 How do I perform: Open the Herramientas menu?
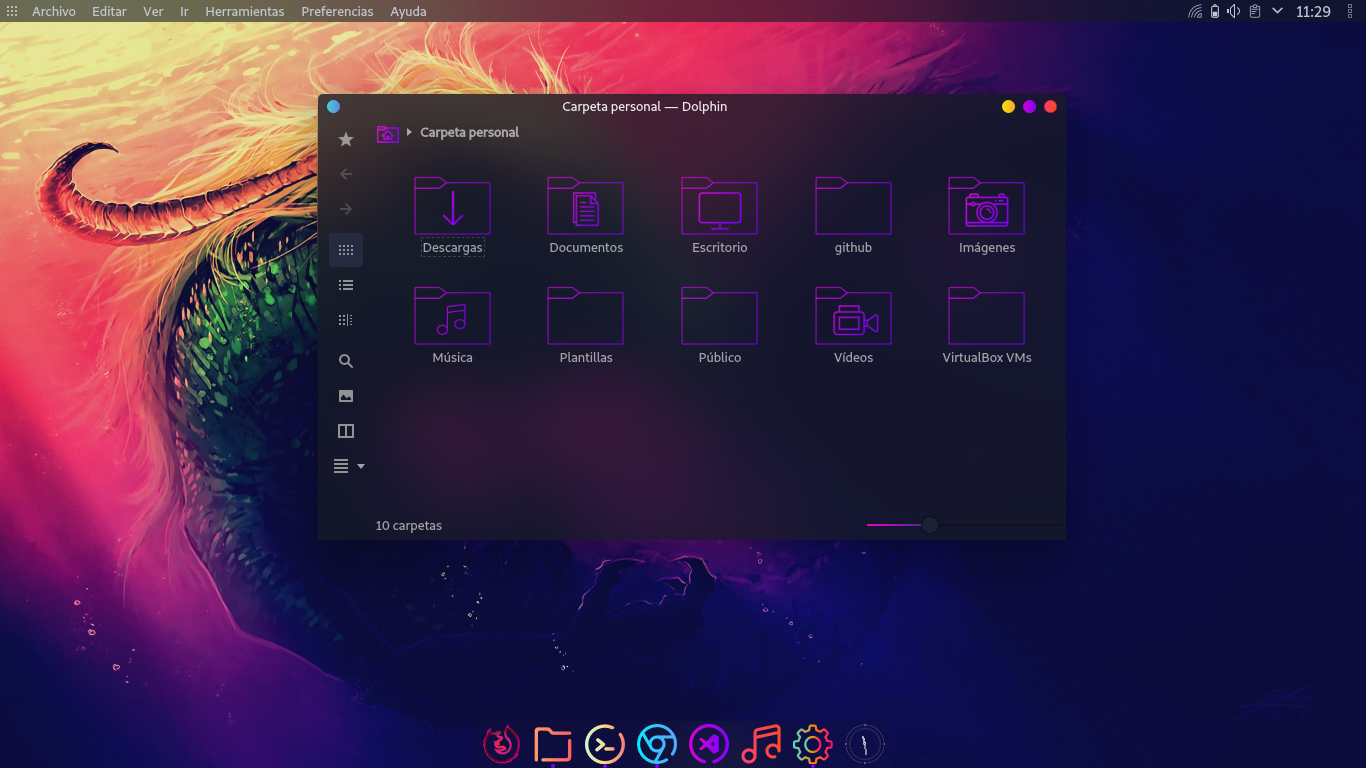[245, 11]
